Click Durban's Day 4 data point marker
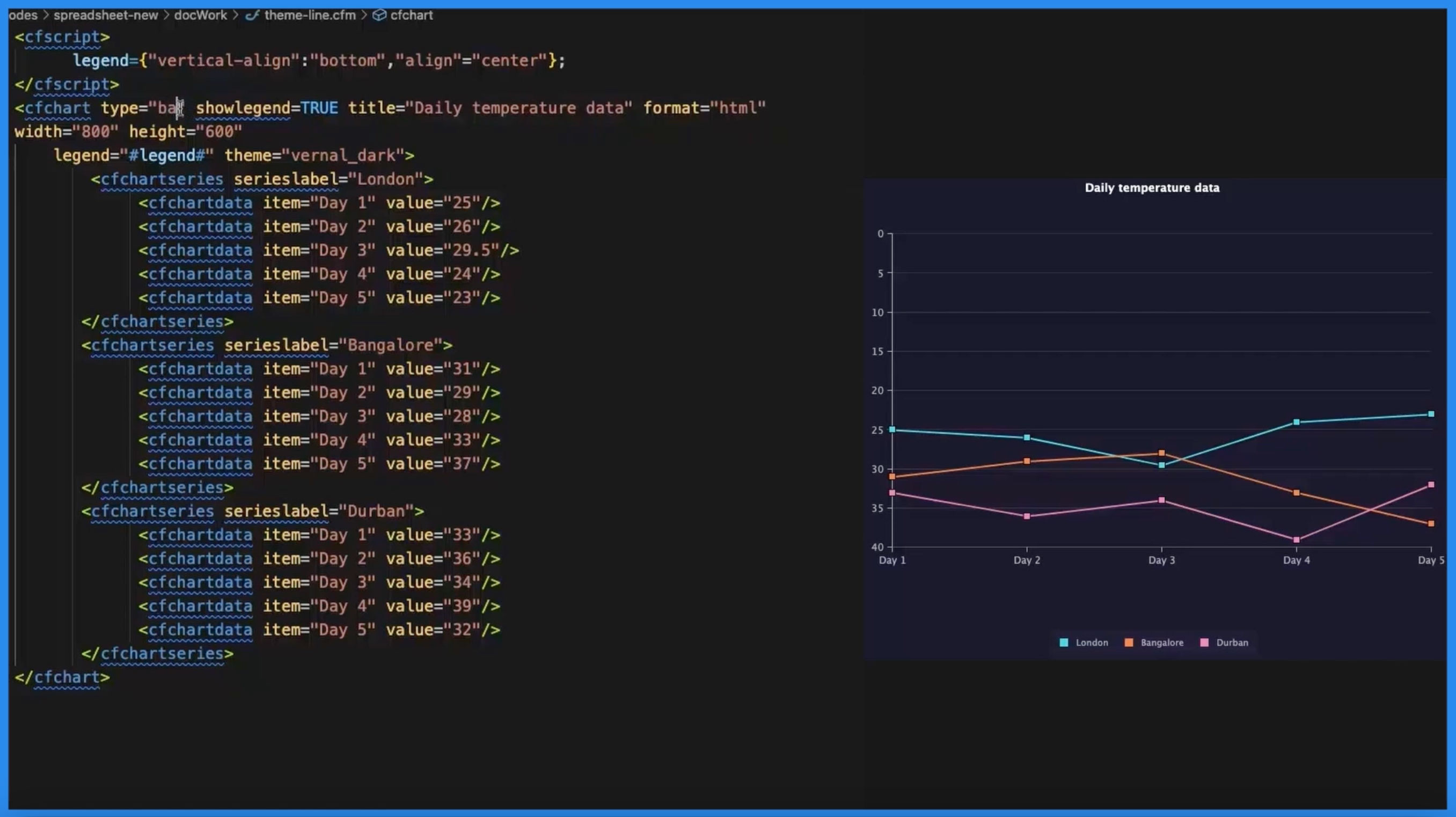1456x817 pixels. [1296, 540]
